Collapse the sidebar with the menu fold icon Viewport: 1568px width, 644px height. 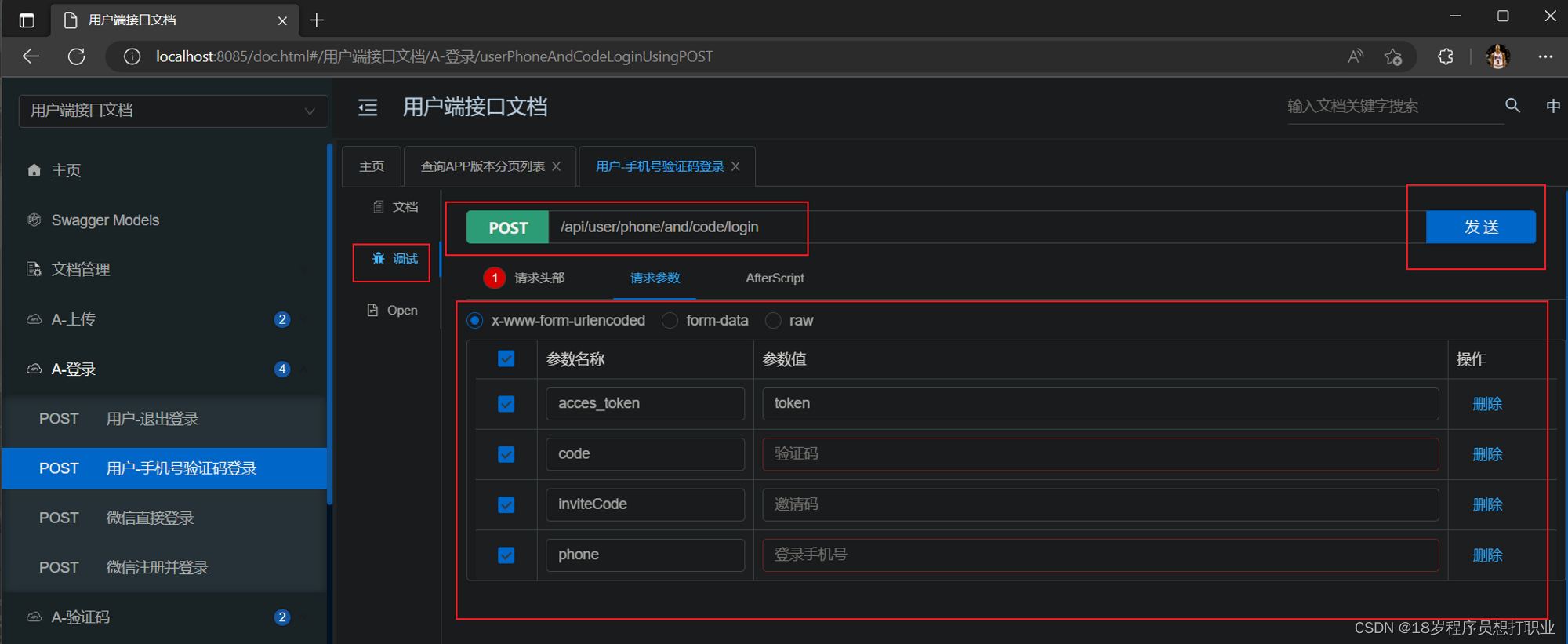point(368,107)
